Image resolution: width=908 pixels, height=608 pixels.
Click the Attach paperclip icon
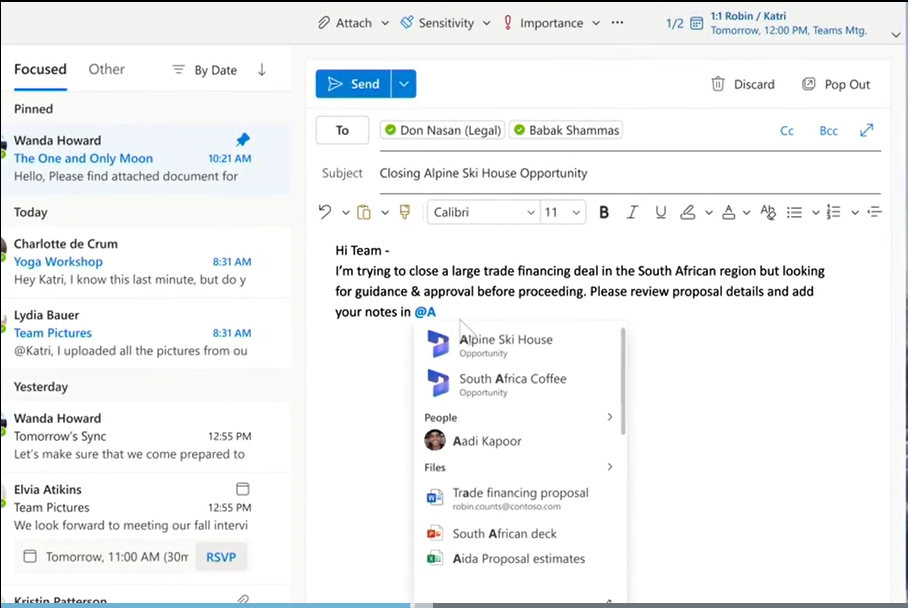pos(324,23)
